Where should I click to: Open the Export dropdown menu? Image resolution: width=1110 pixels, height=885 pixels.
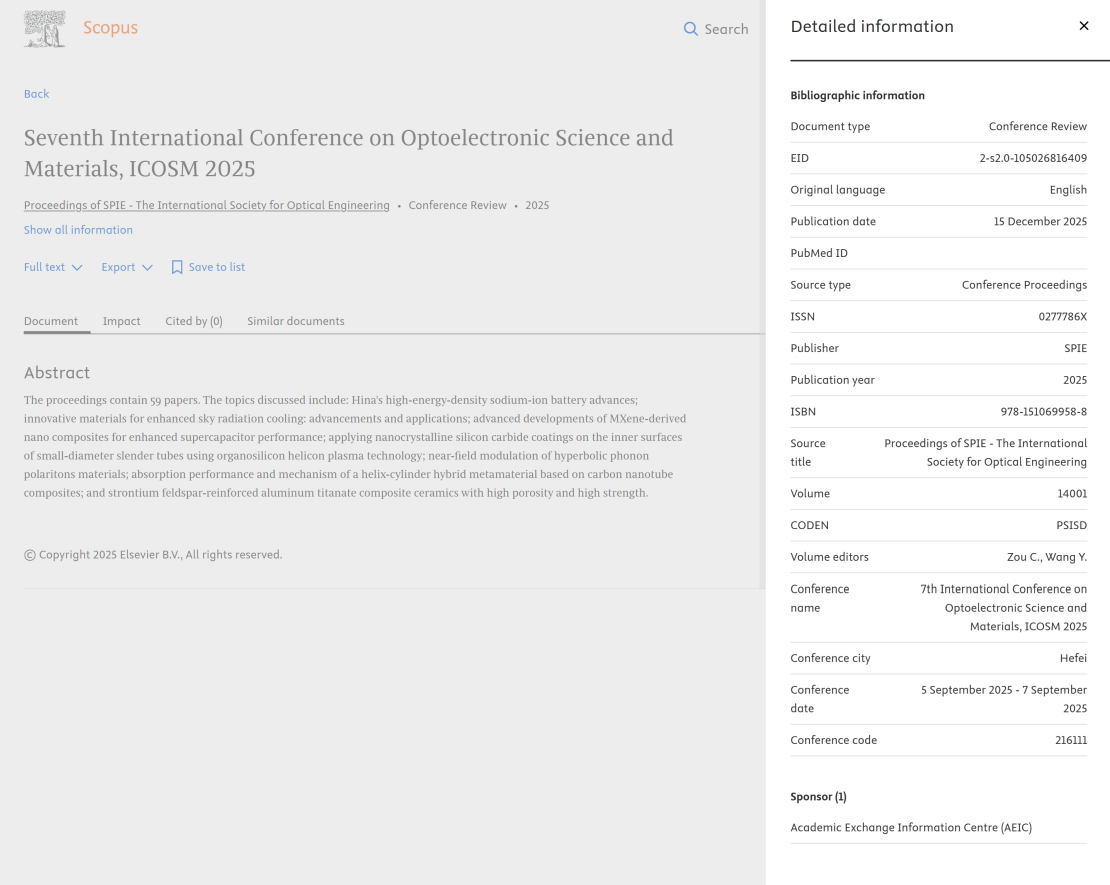pos(126,267)
